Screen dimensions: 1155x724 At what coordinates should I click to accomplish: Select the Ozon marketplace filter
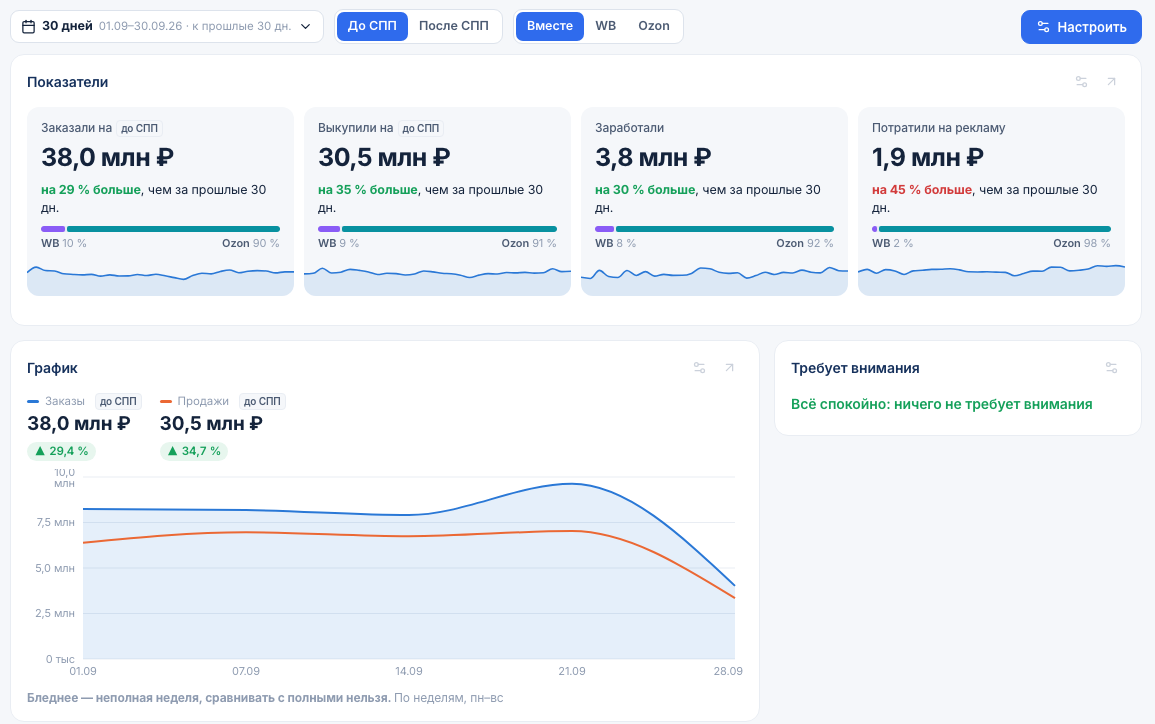click(x=654, y=26)
